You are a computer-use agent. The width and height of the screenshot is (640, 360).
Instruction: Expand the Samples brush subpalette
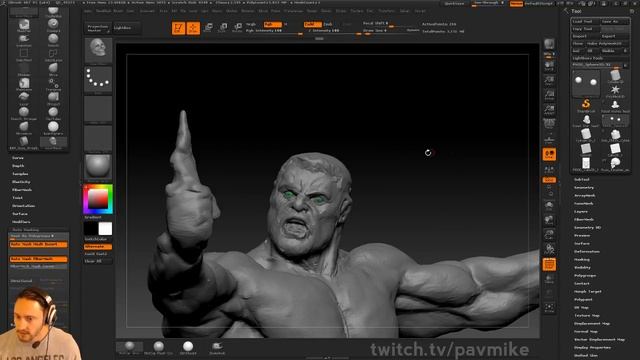point(20,174)
